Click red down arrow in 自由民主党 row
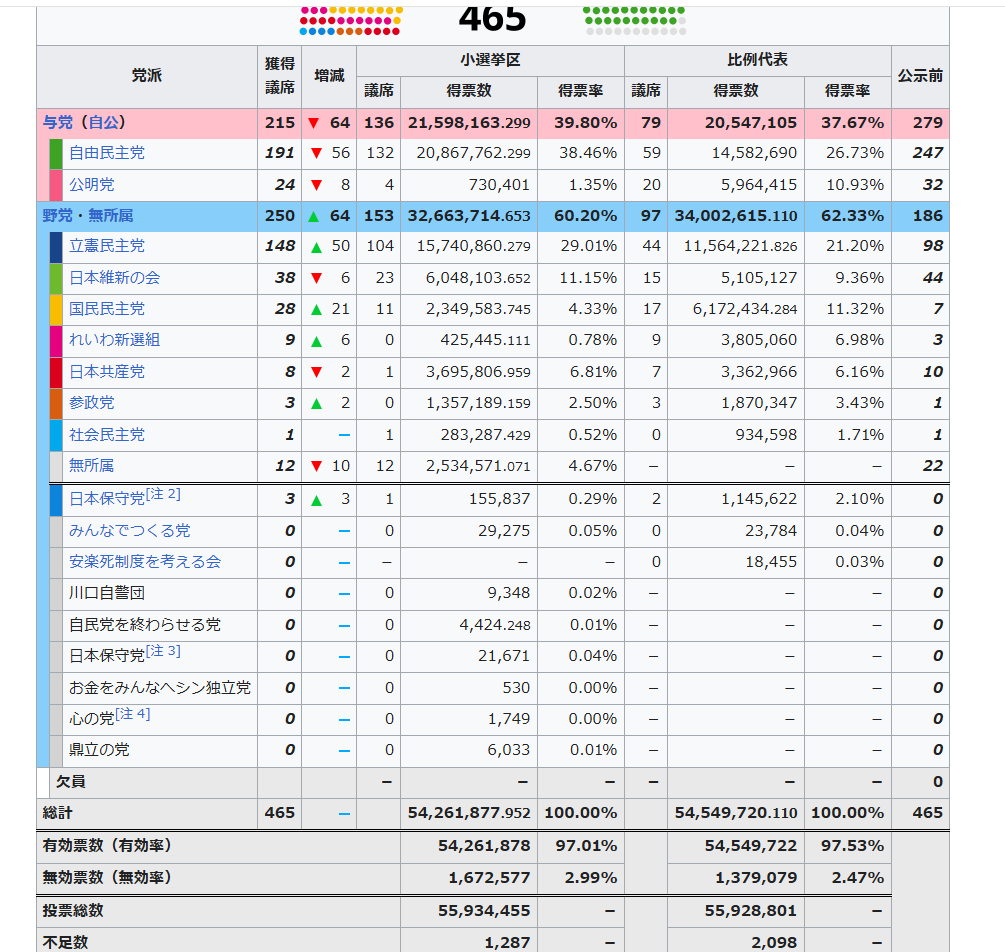Screen dimensions: 1005x952 click(x=316, y=154)
